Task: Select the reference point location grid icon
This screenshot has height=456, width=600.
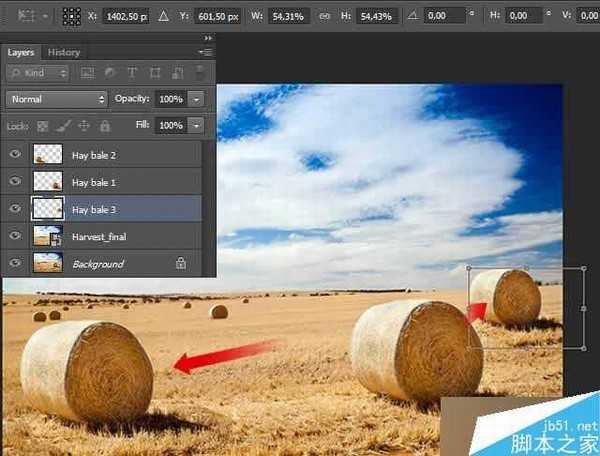Action: (72, 17)
